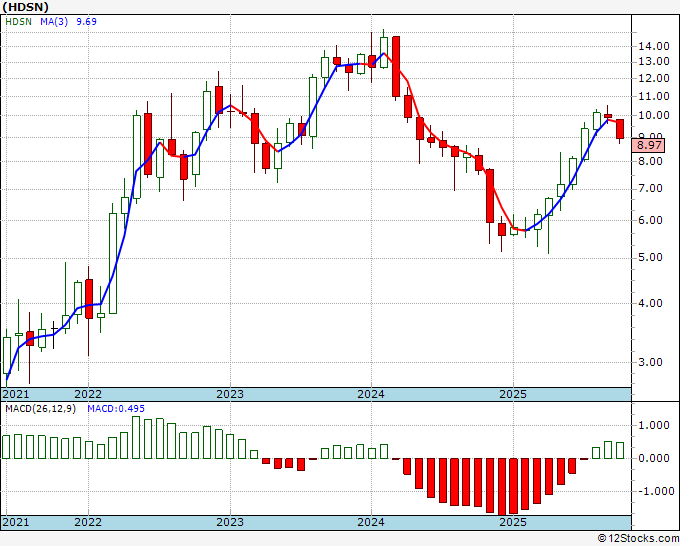Click the 12Stocks.com copyright link
The image size is (680, 546).
click(638, 539)
